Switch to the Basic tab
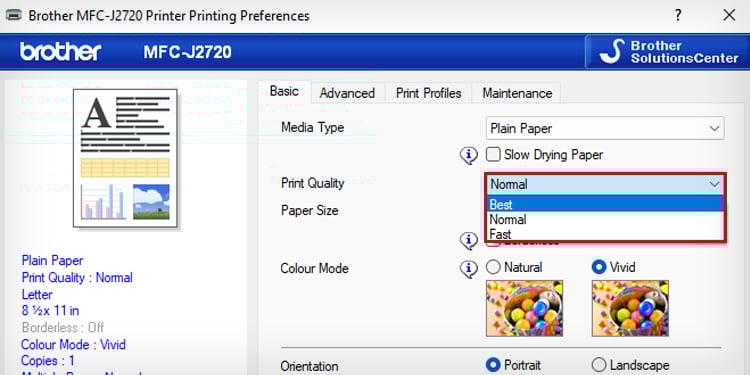This screenshot has width=750, height=375. coord(284,91)
